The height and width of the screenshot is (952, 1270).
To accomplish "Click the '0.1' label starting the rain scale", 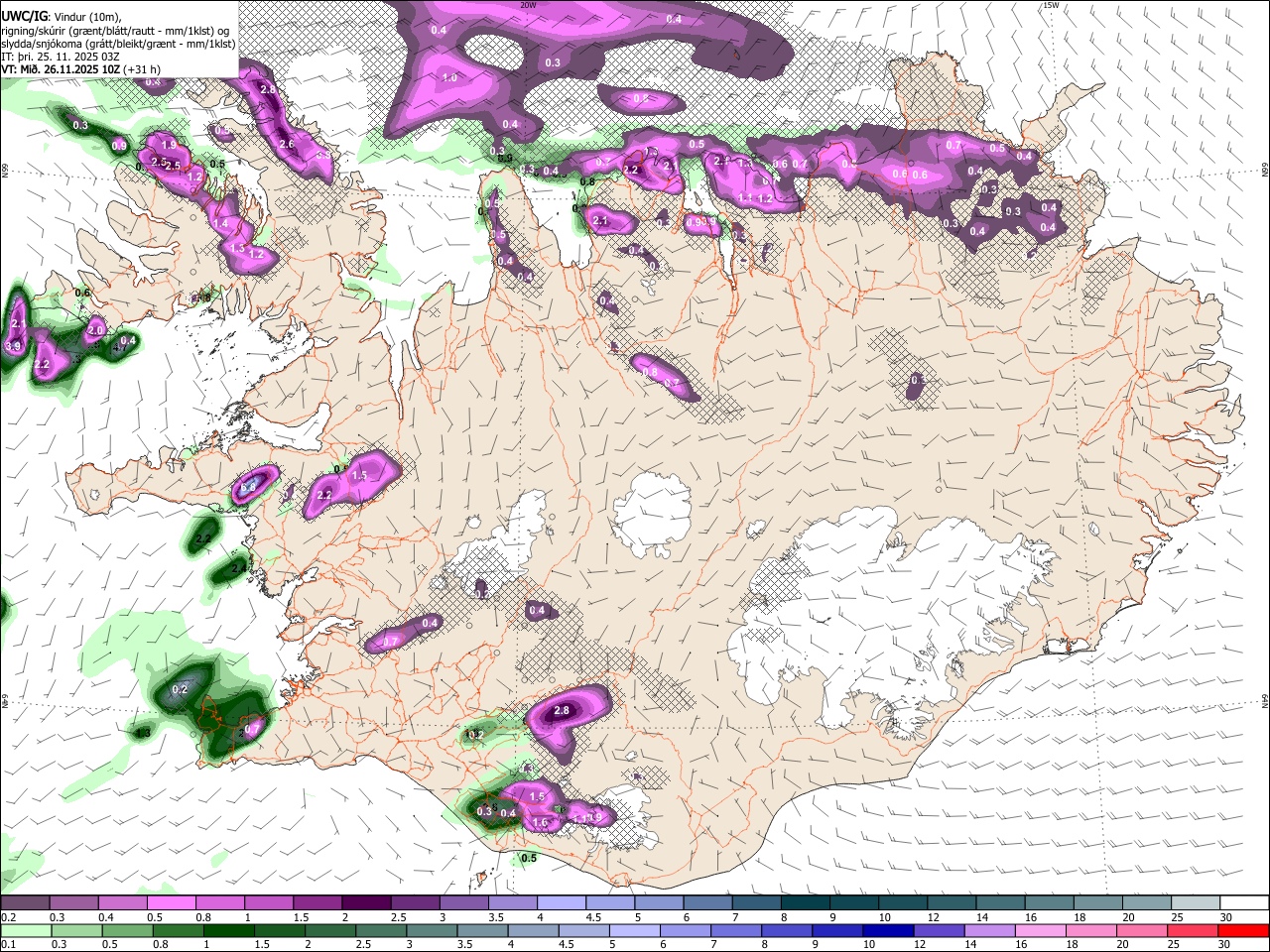I will (7, 944).
